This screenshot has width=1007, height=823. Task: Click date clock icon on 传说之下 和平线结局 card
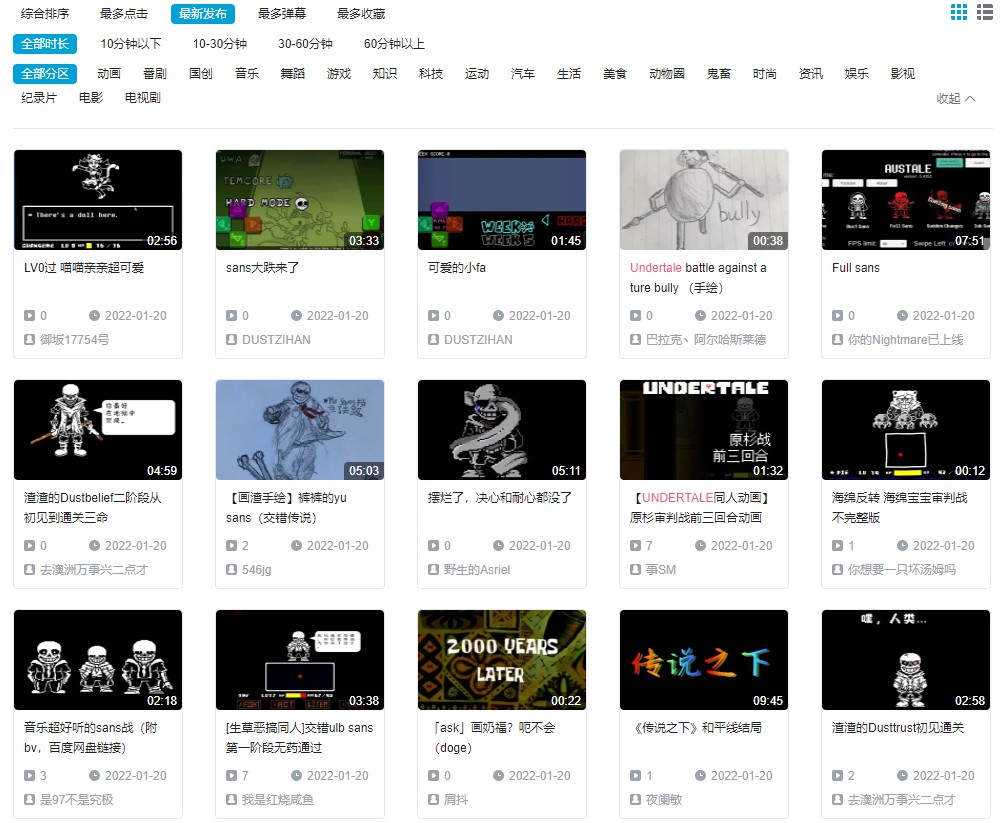[x=701, y=775]
